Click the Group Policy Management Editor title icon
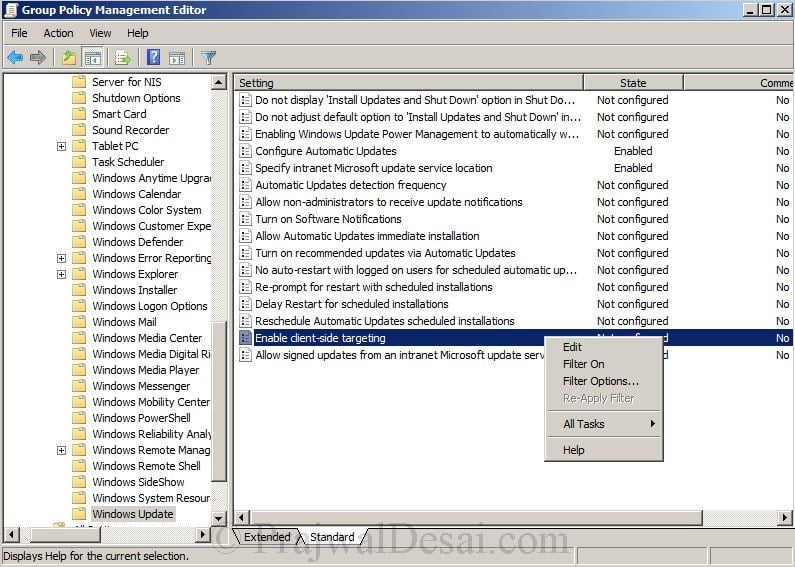 click(x=11, y=10)
